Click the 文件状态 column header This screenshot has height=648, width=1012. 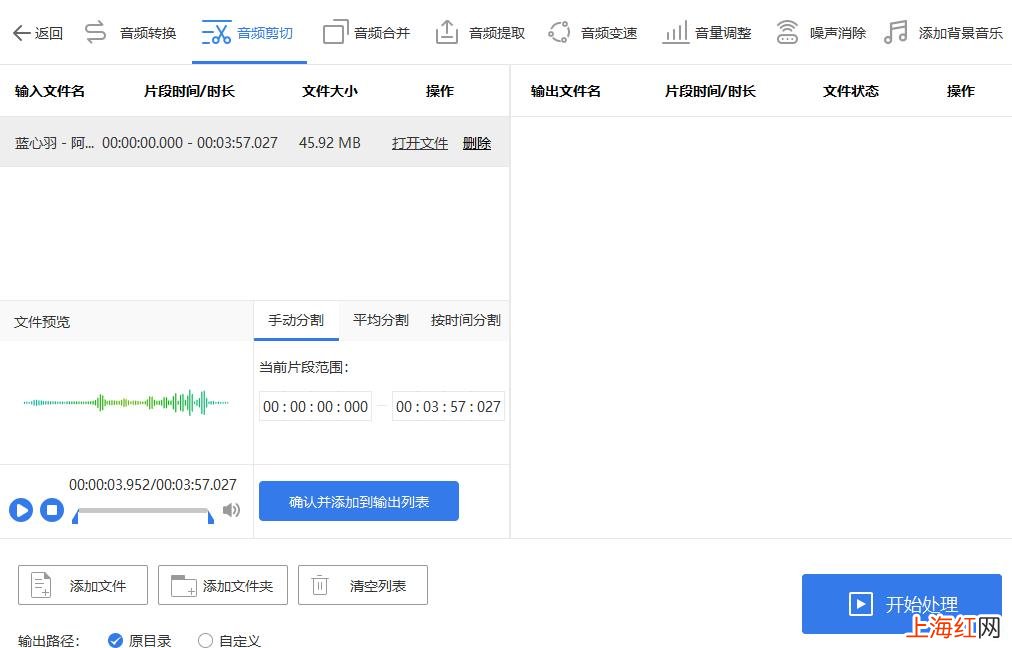point(851,91)
